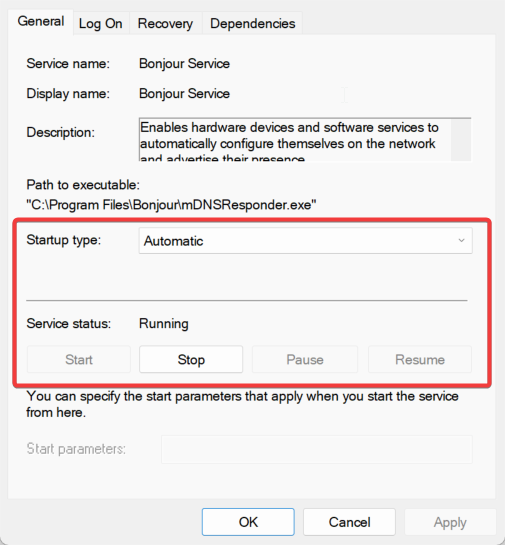Click the mDNSResponder.exe executable path text
Screen dimensions: 505x545
(171, 205)
